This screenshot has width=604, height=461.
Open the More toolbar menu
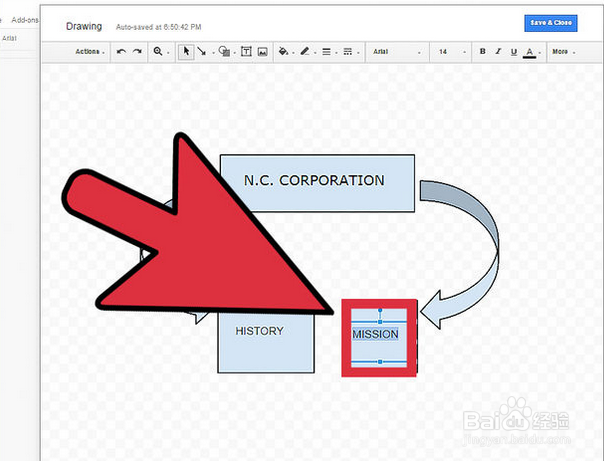[x=564, y=52]
